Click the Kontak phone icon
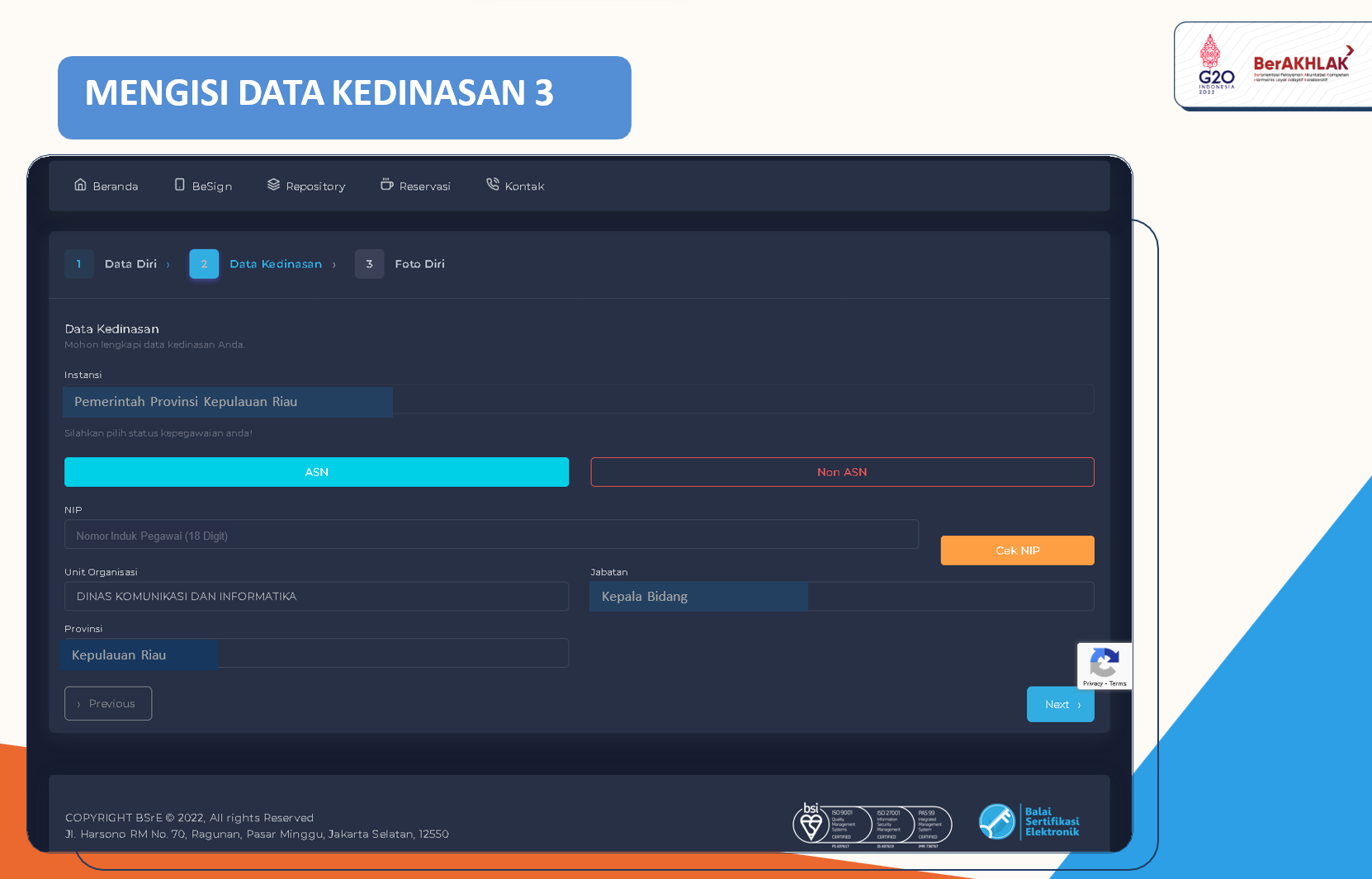Image resolution: width=1372 pixels, height=879 pixels. click(493, 185)
